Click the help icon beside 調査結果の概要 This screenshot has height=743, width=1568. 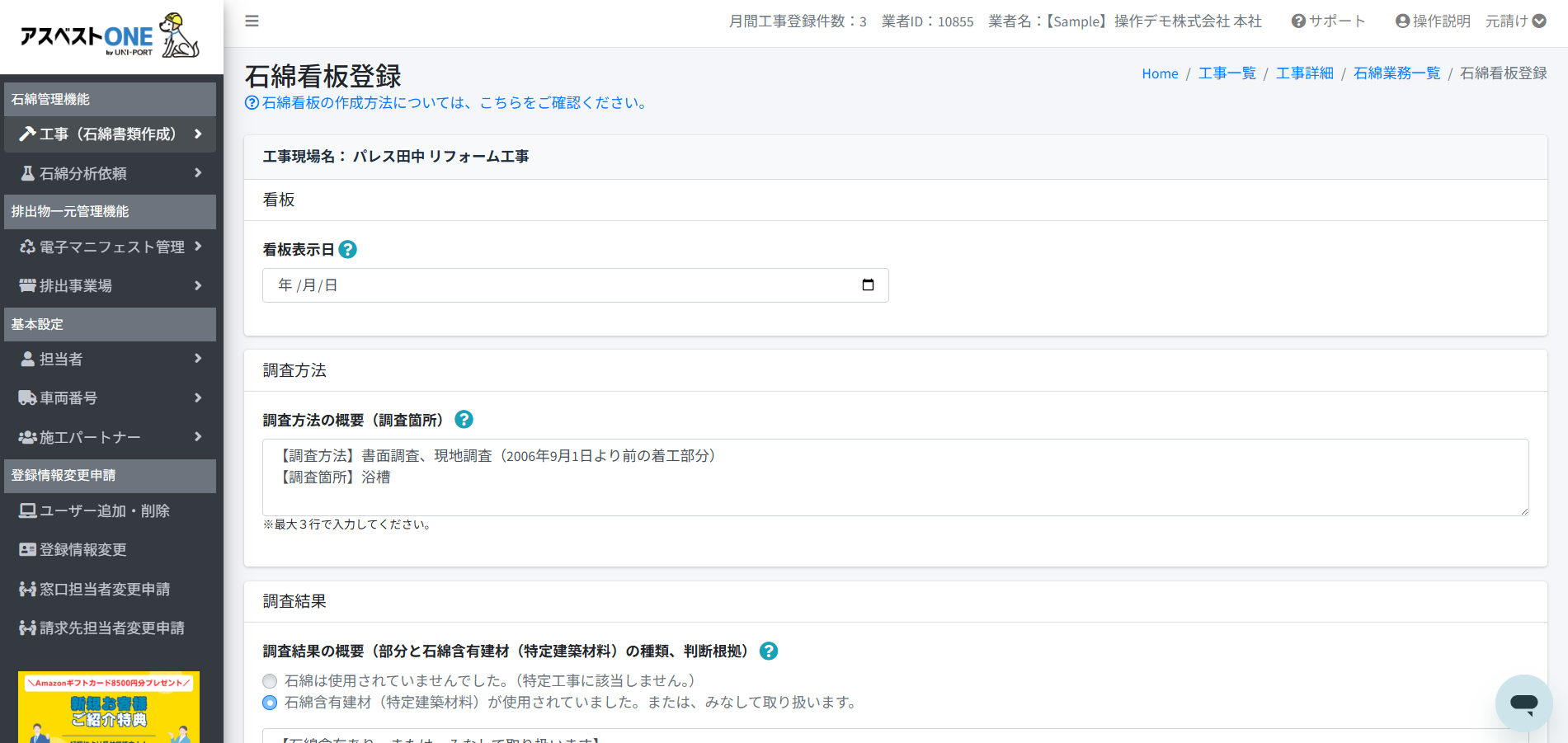click(x=769, y=651)
